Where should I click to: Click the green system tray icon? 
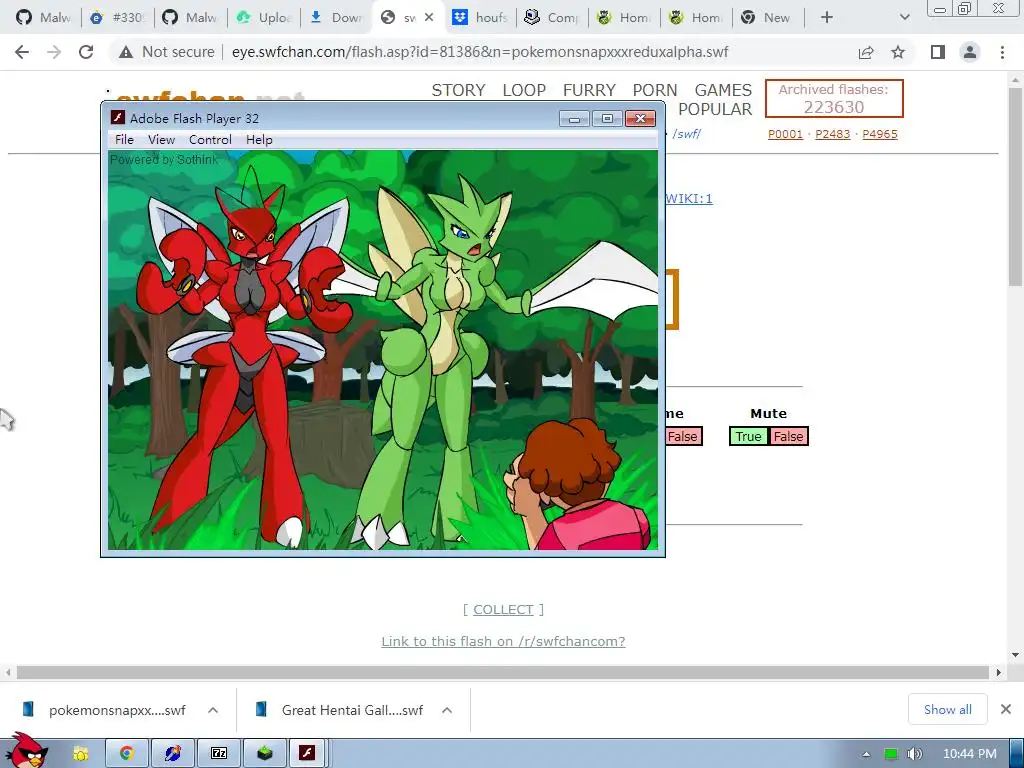[890, 754]
